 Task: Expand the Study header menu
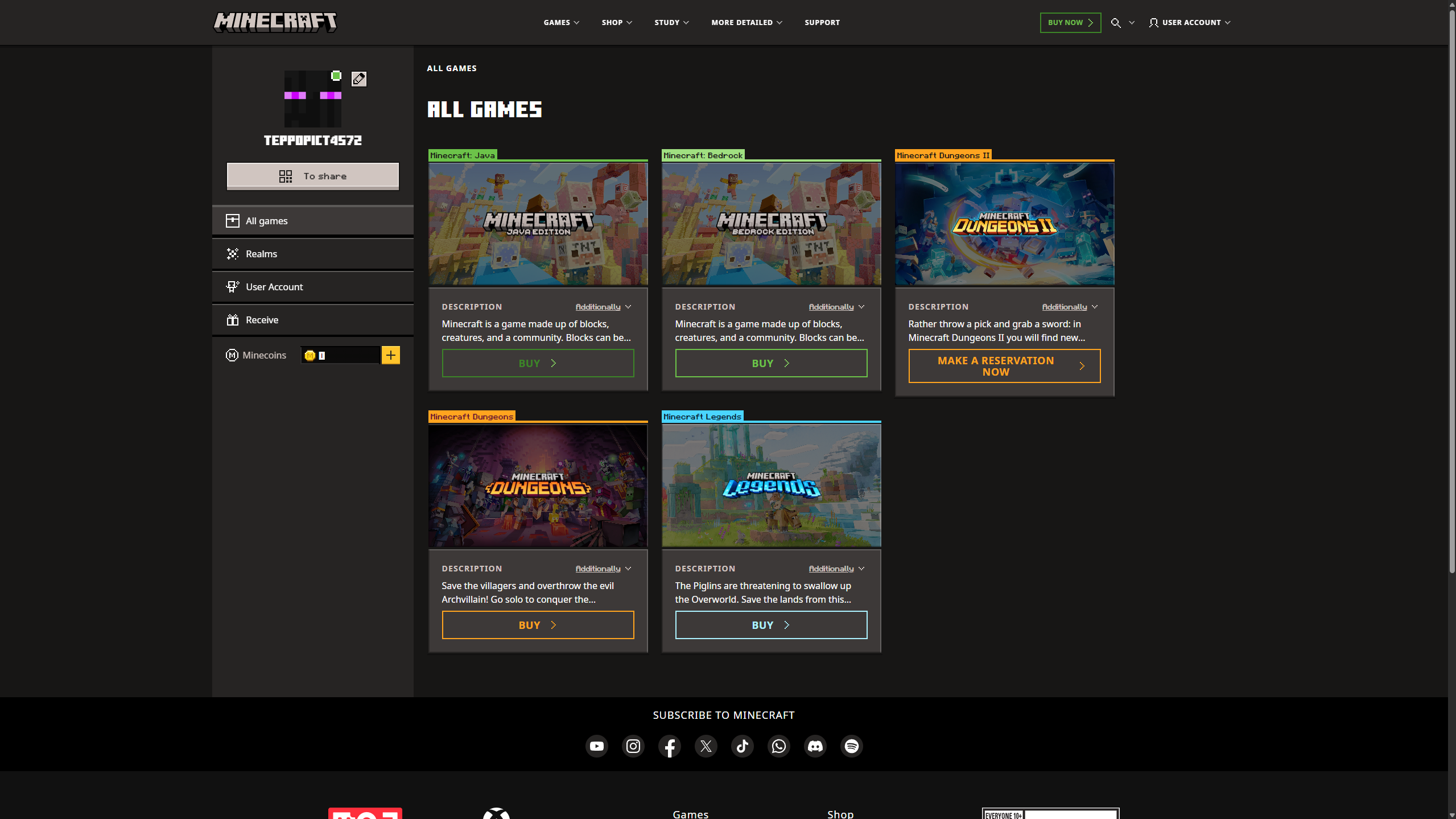point(671,23)
